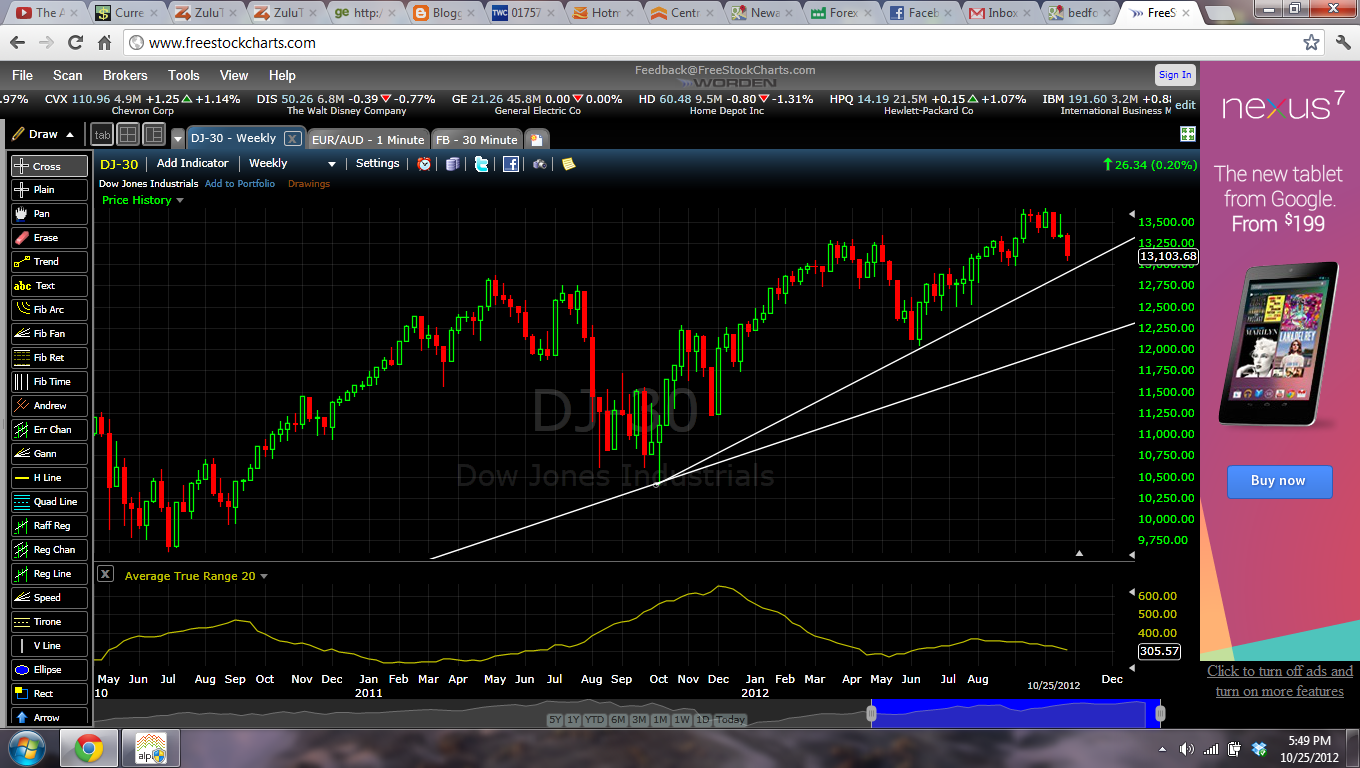Open chart Settings

[378, 163]
